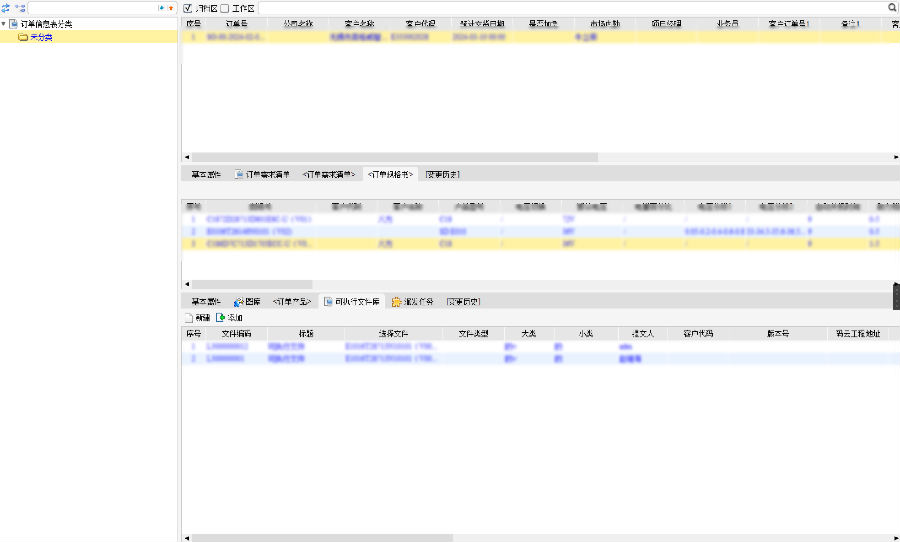Click the orange arrow icon beside tree search box
This screenshot has width=900, height=542.
(171, 7)
